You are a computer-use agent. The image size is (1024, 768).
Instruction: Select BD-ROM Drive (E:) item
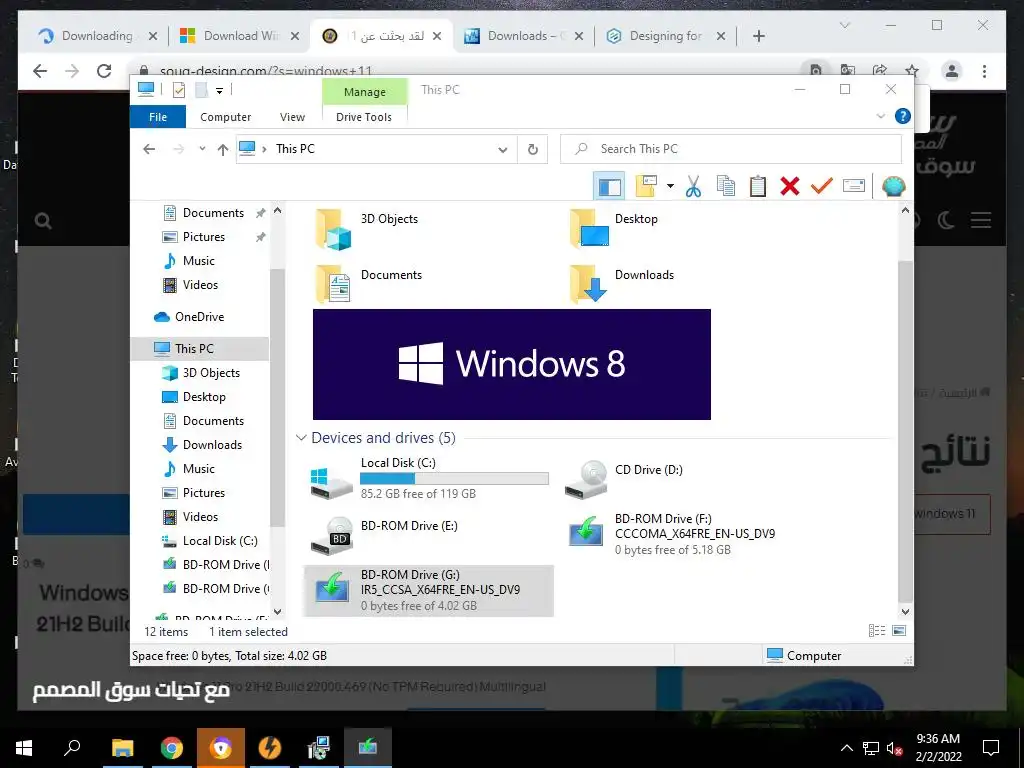(385, 535)
